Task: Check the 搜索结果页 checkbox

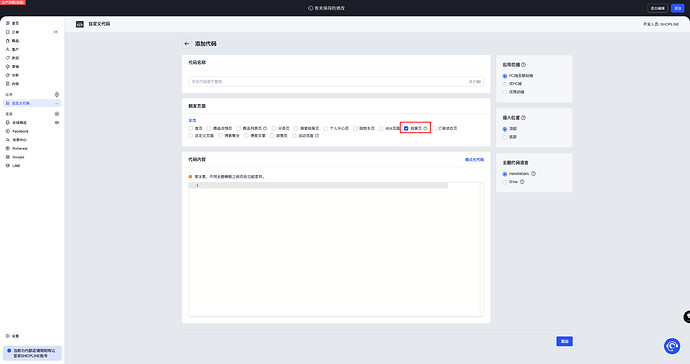Action: [x=296, y=129]
